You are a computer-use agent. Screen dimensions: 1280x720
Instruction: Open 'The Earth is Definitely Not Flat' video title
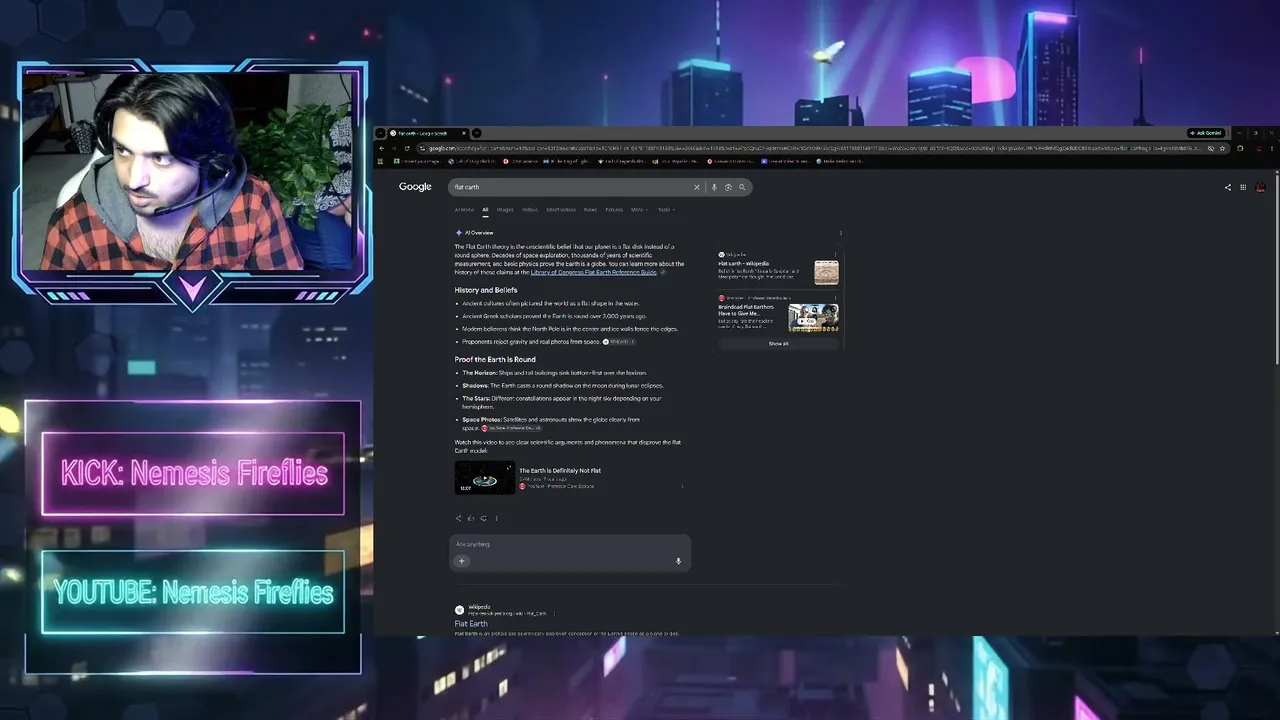pyautogui.click(x=560, y=470)
